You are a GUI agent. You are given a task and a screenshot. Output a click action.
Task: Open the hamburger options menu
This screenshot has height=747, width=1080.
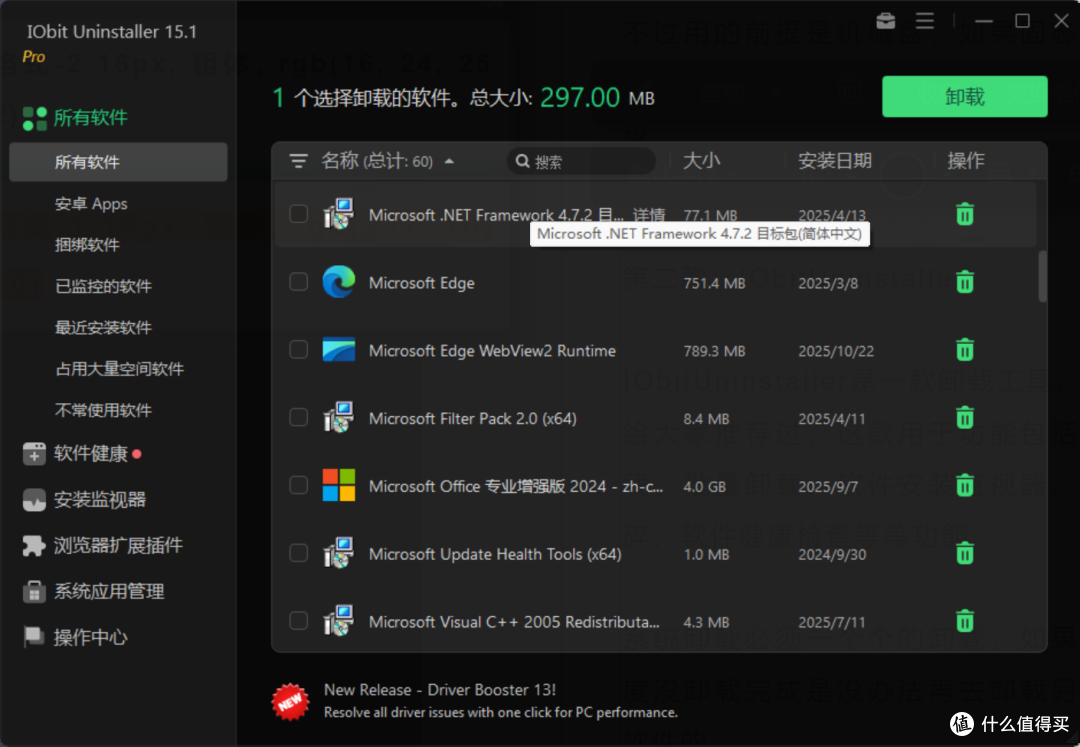[x=924, y=21]
